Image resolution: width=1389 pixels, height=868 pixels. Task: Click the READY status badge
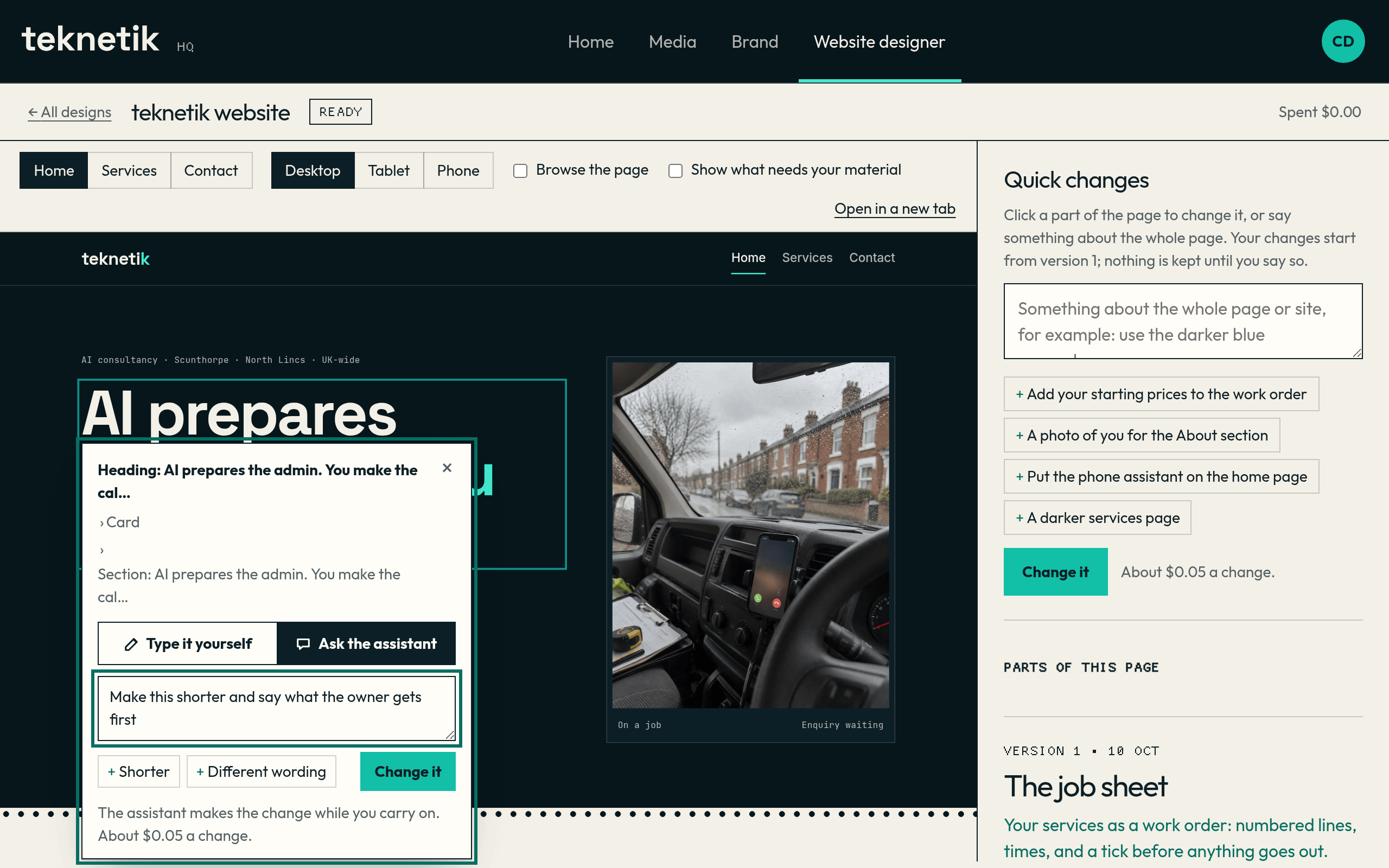click(340, 112)
